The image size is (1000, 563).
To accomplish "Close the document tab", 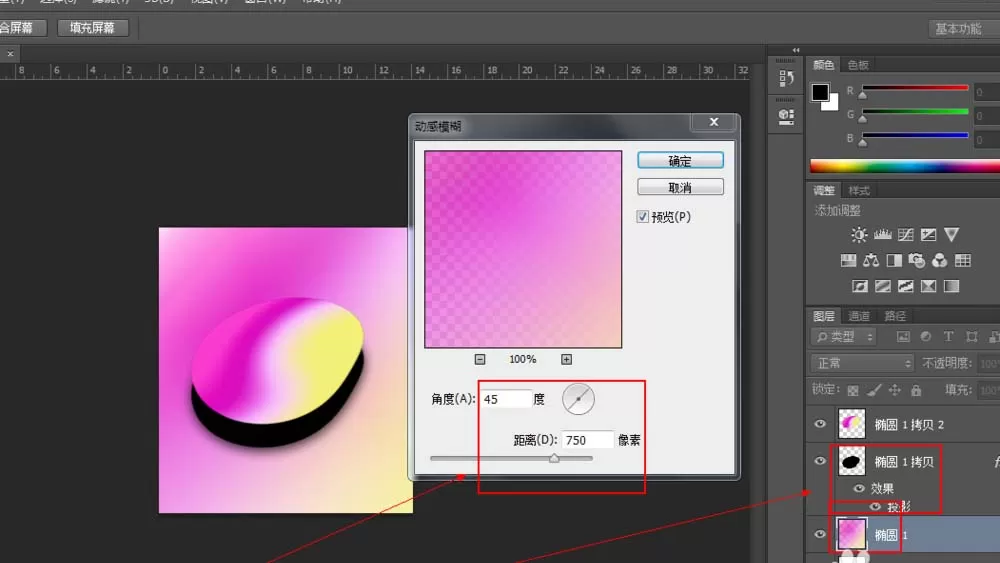I will (10, 54).
